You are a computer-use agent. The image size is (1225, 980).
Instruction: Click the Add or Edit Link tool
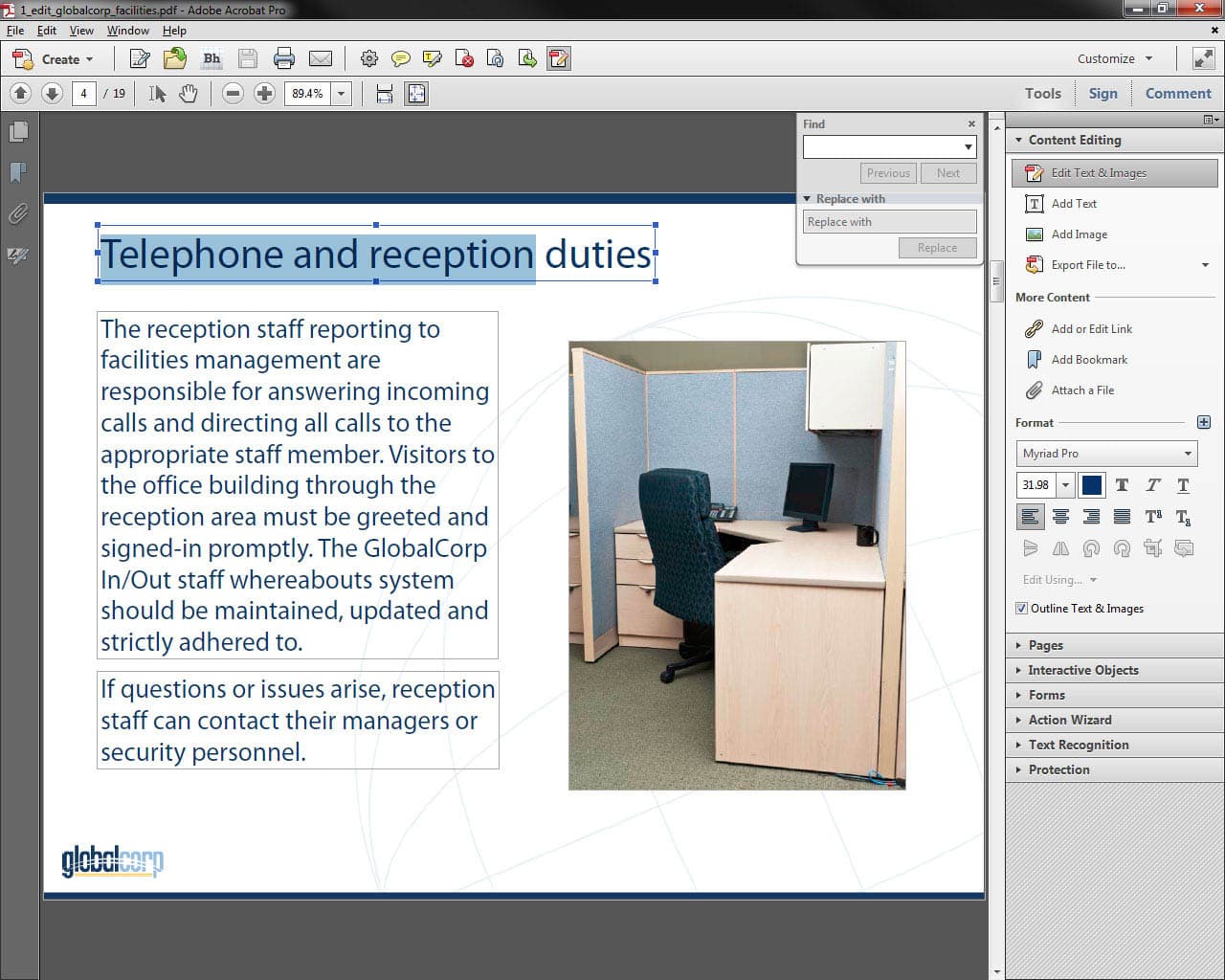tap(1091, 329)
